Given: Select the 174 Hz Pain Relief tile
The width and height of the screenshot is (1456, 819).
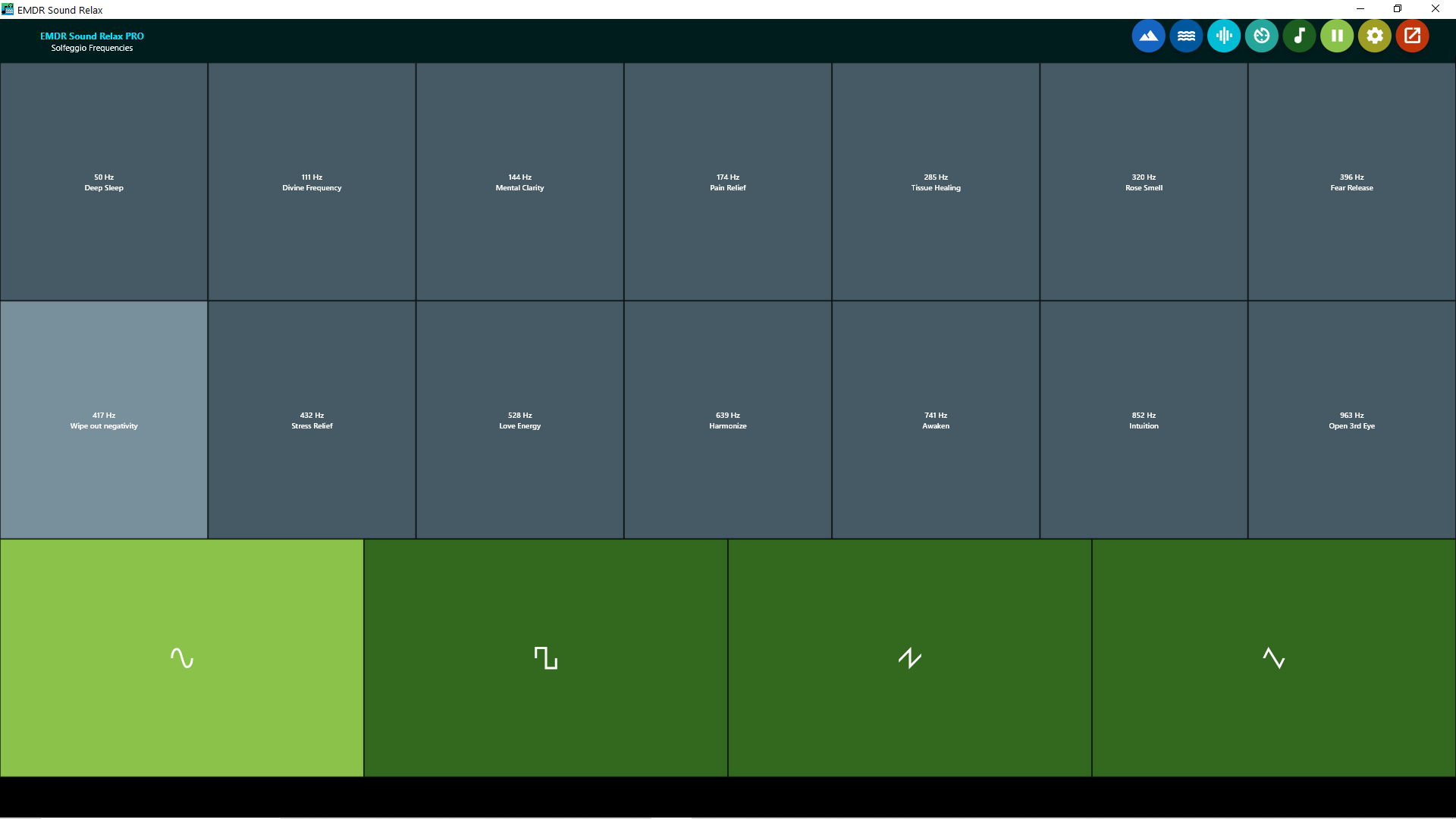Looking at the screenshot, I should 727,182.
